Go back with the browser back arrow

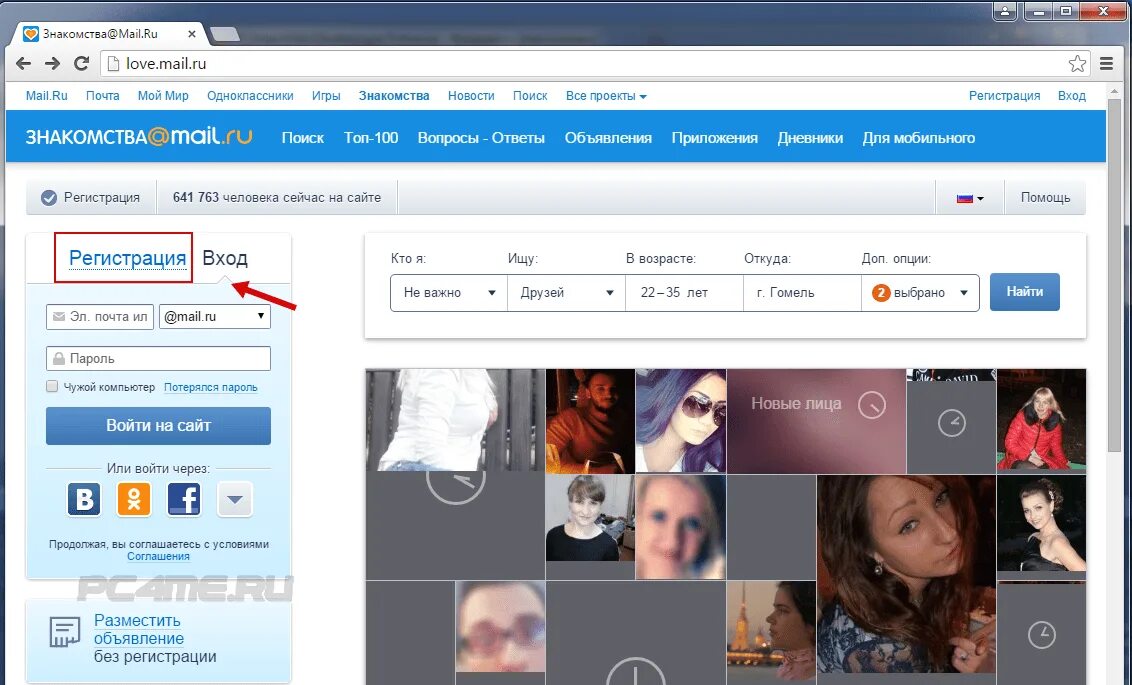tap(23, 64)
